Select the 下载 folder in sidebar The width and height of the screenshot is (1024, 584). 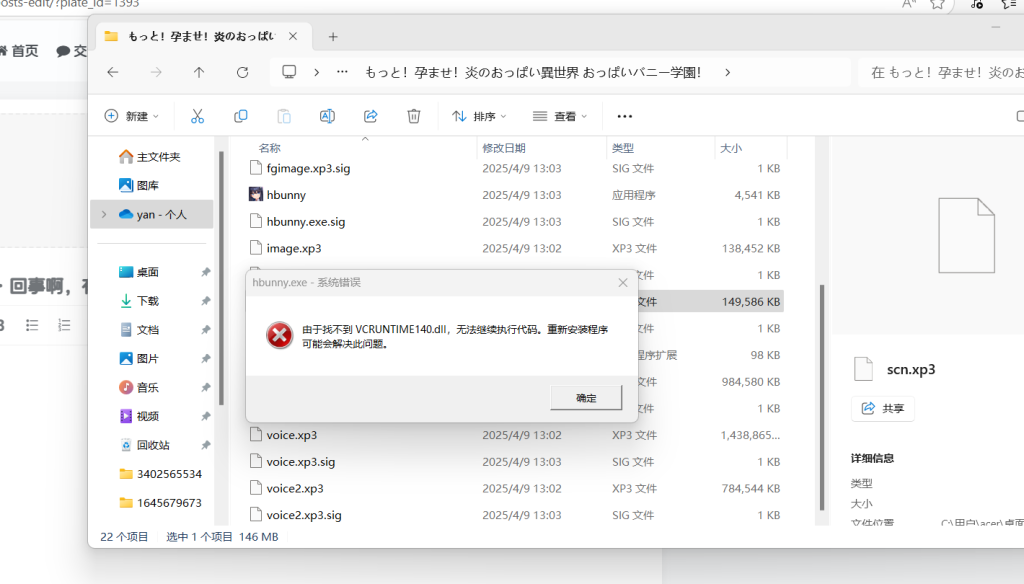[x=147, y=301]
